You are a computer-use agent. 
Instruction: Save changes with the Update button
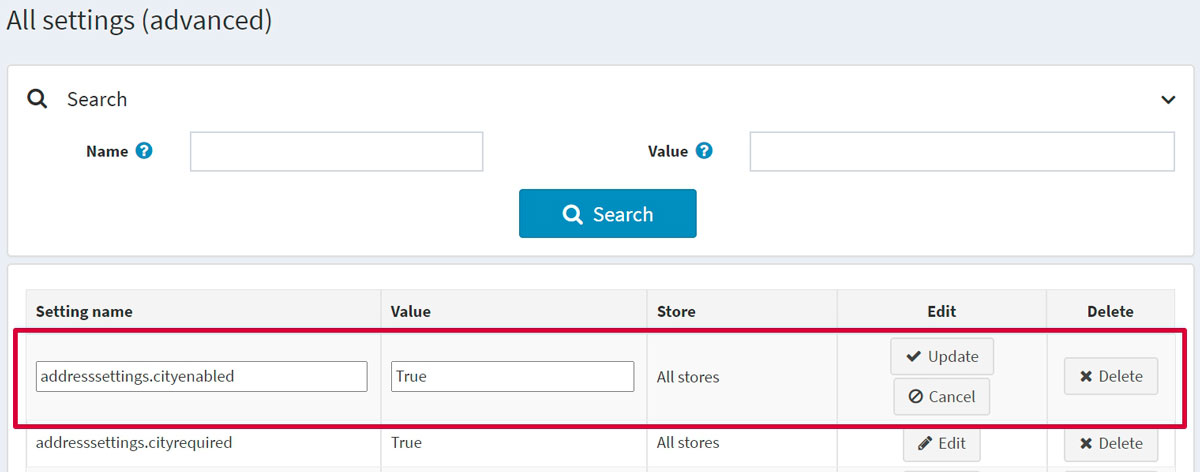(942, 357)
